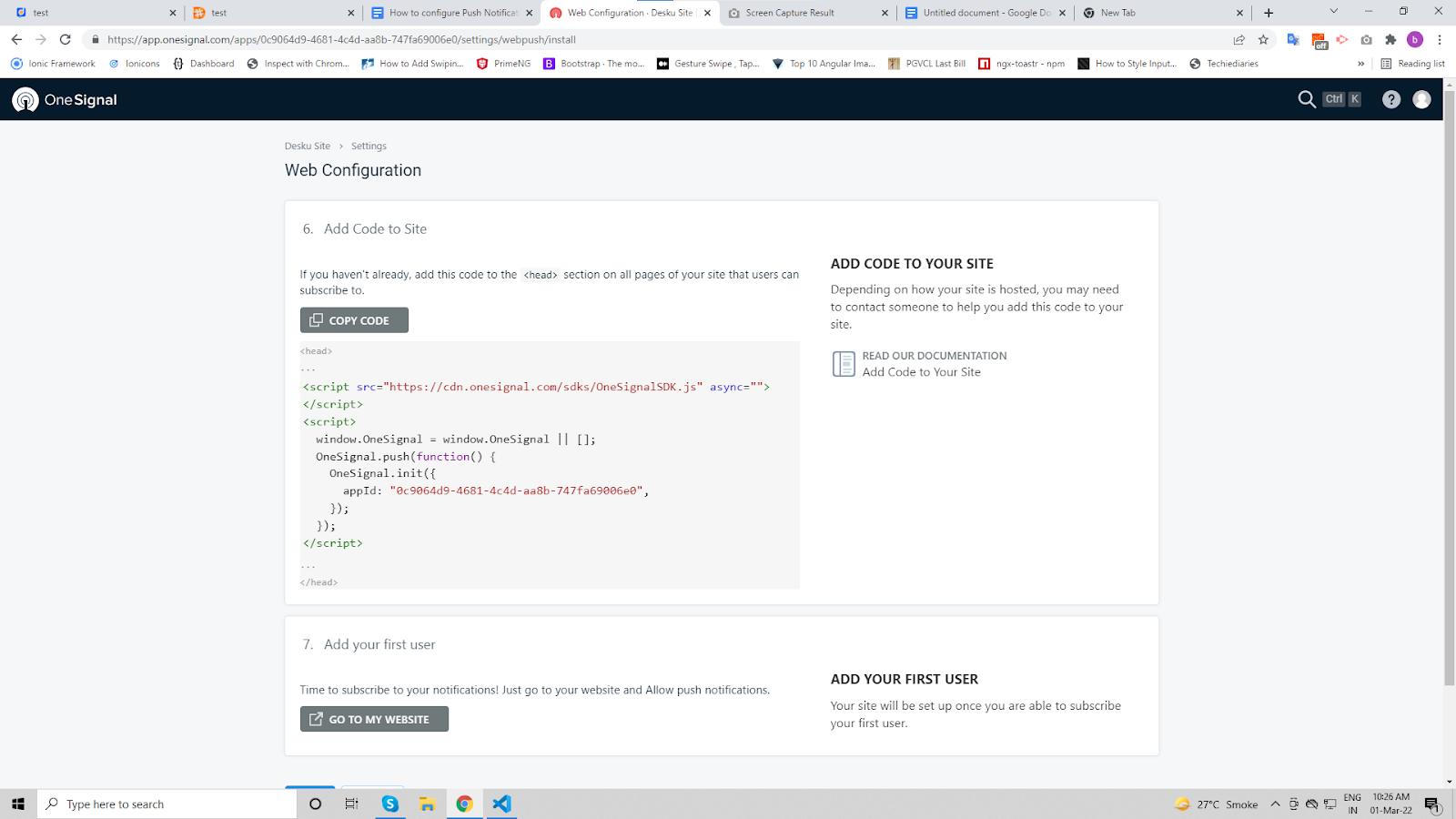Click the page vertical scrollbar
The width and height of the screenshot is (1456, 819).
tap(1450, 387)
